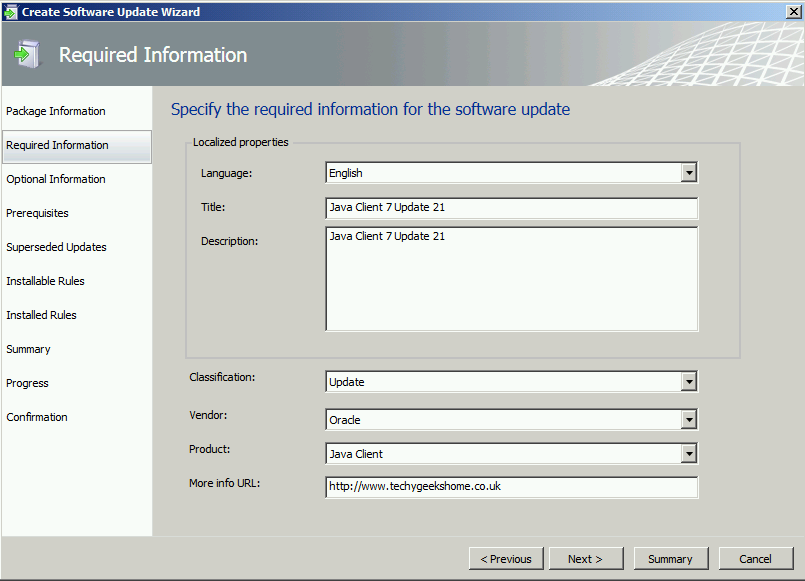Click the wizard icon in the title bar
The image size is (805, 581).
coord(10,12)
